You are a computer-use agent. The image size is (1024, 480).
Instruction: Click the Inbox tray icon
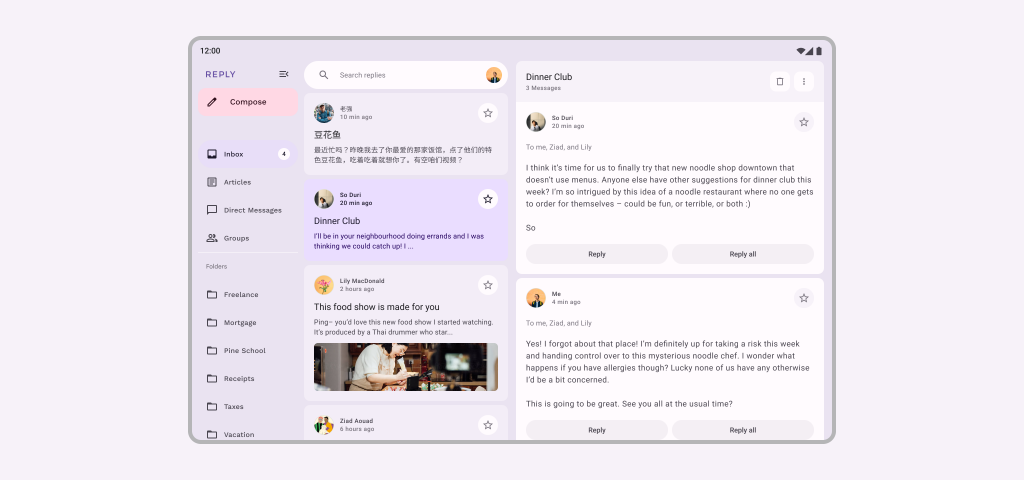click(x=212, y=154)
